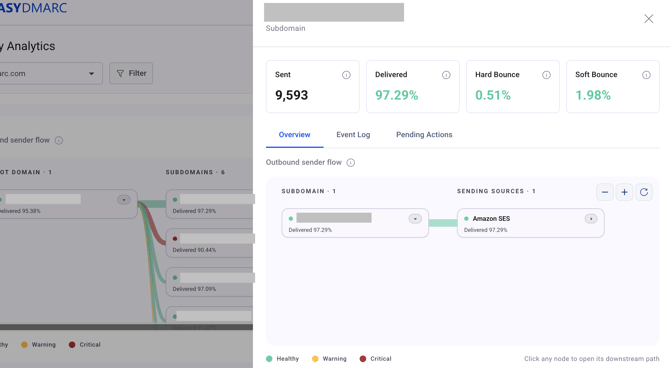Expand the Amazon SES node arrow
This screenshot has width=670, height=368.
tap(591, 219)
